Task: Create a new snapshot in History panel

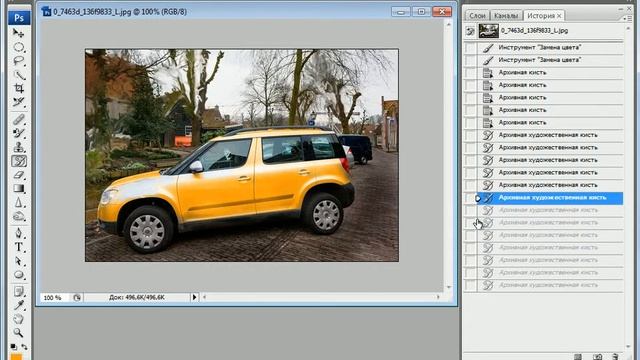Action: pos(597,357)
